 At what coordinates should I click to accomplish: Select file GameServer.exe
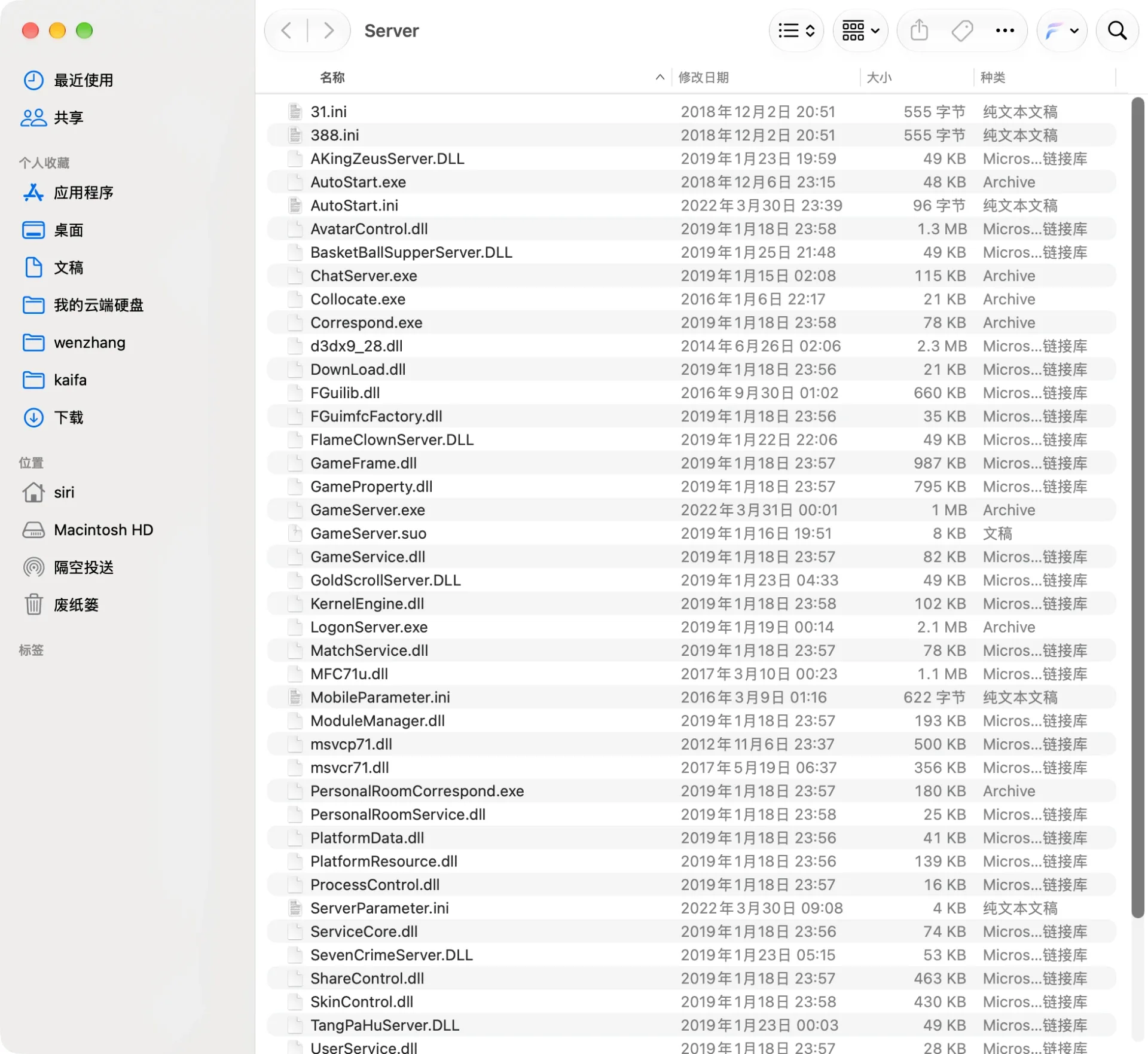point(691,510)
